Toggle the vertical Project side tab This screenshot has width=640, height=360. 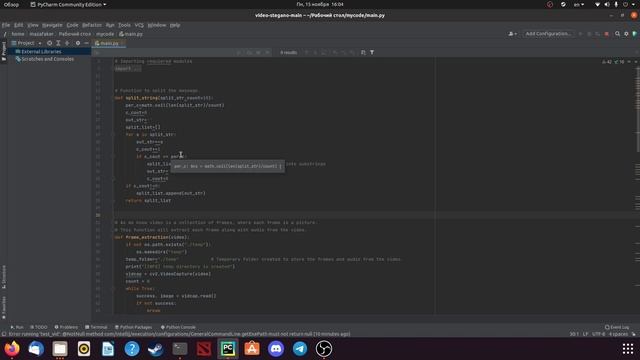4,51
